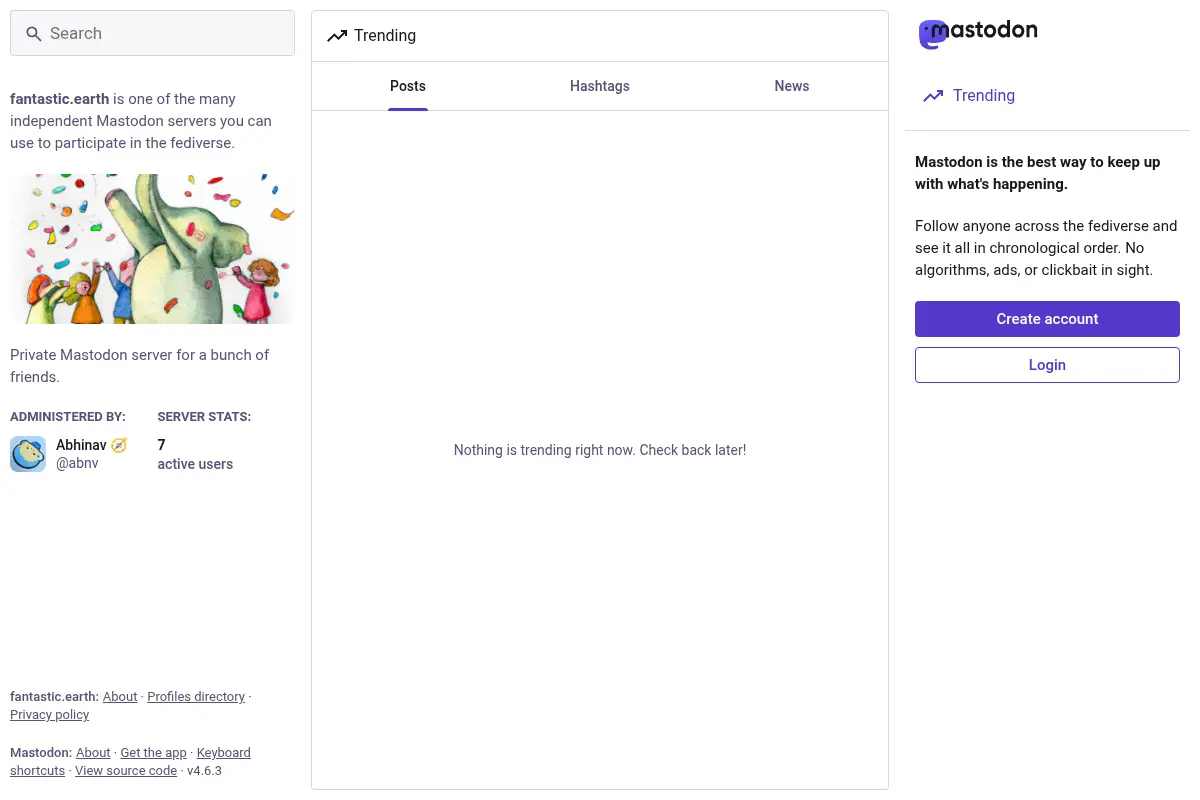
Task: Open the fantastic.earth About link
Action: pyautogui.click(x=120, y=697)
